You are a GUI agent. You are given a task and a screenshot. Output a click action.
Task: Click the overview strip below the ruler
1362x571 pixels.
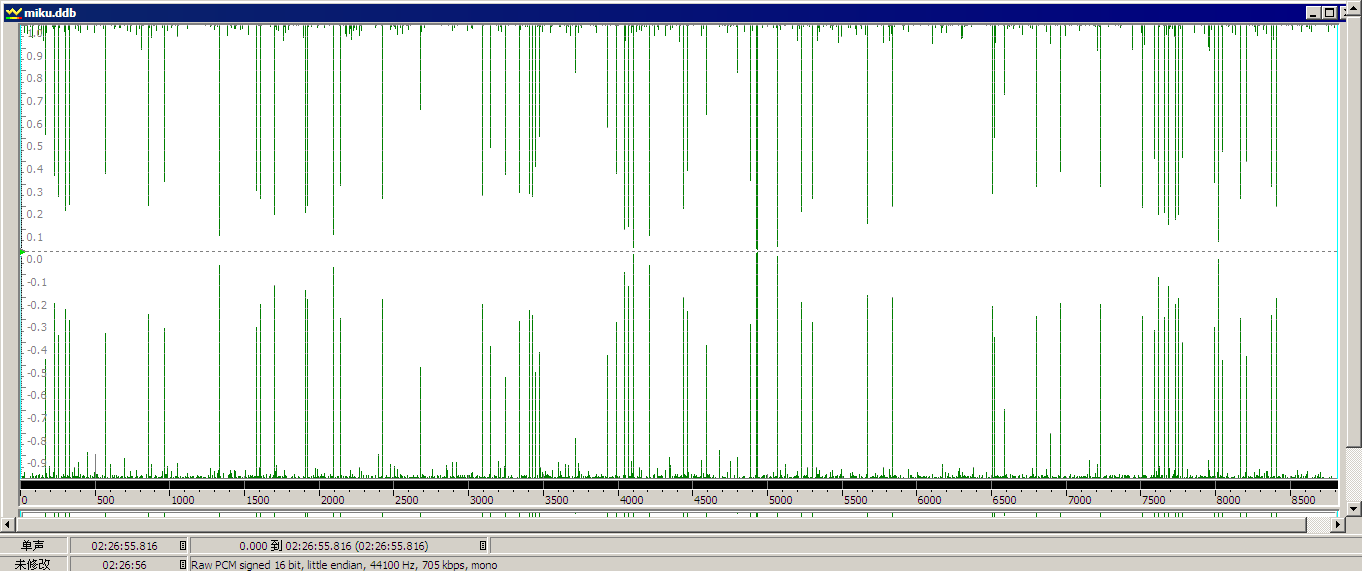678,514
